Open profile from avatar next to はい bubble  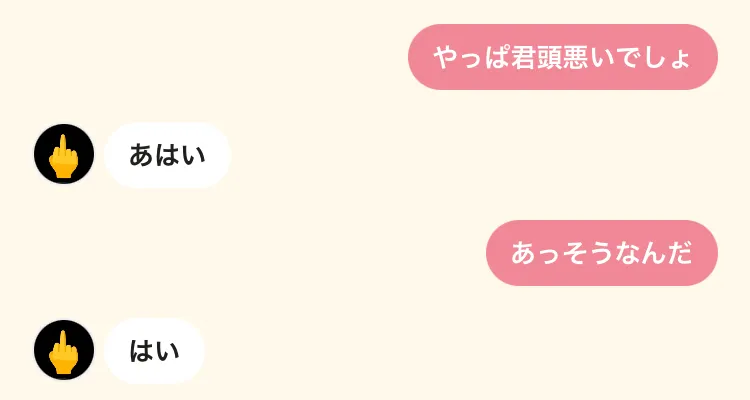pyautogui.click(x=64, y=350)
